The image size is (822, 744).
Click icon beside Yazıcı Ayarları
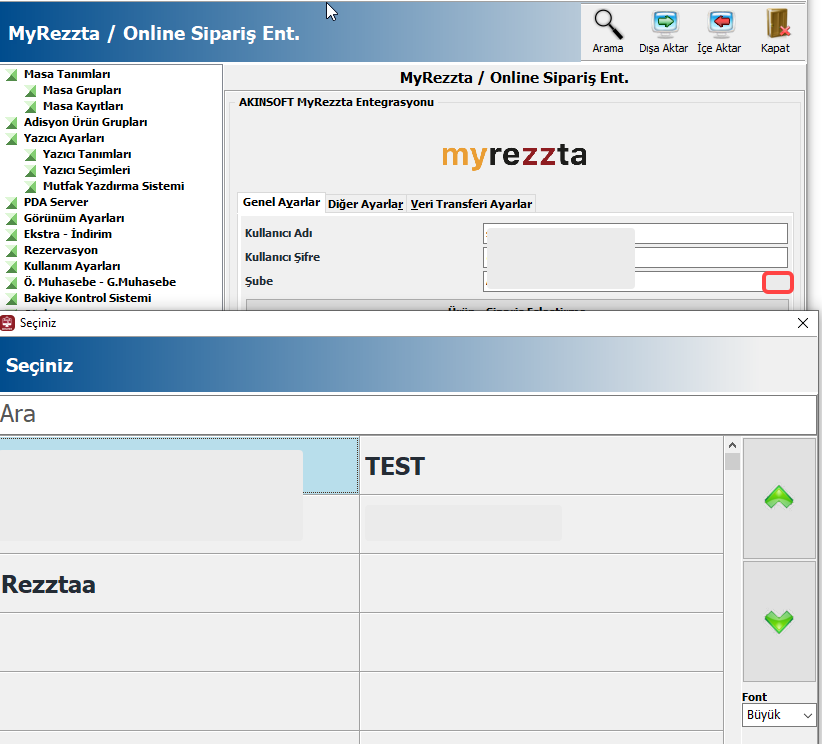(12, 138)
